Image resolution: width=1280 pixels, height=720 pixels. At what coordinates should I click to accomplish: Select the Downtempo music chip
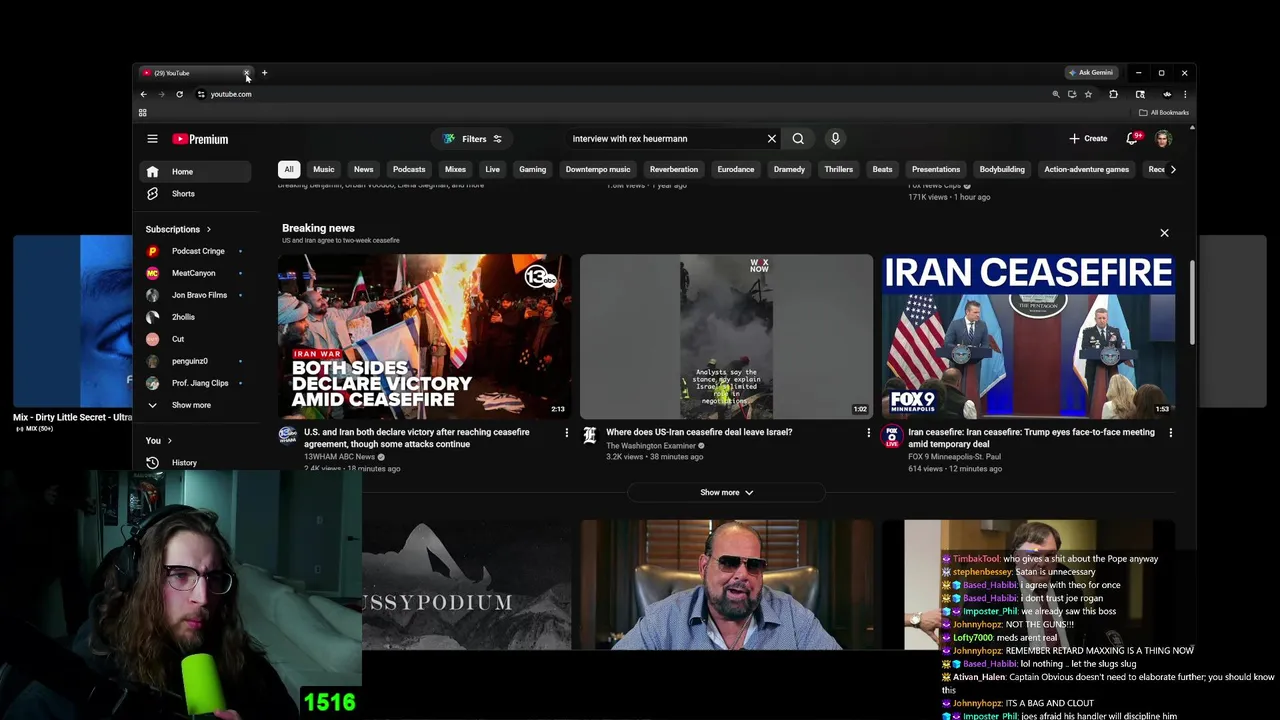pos(598,169)
